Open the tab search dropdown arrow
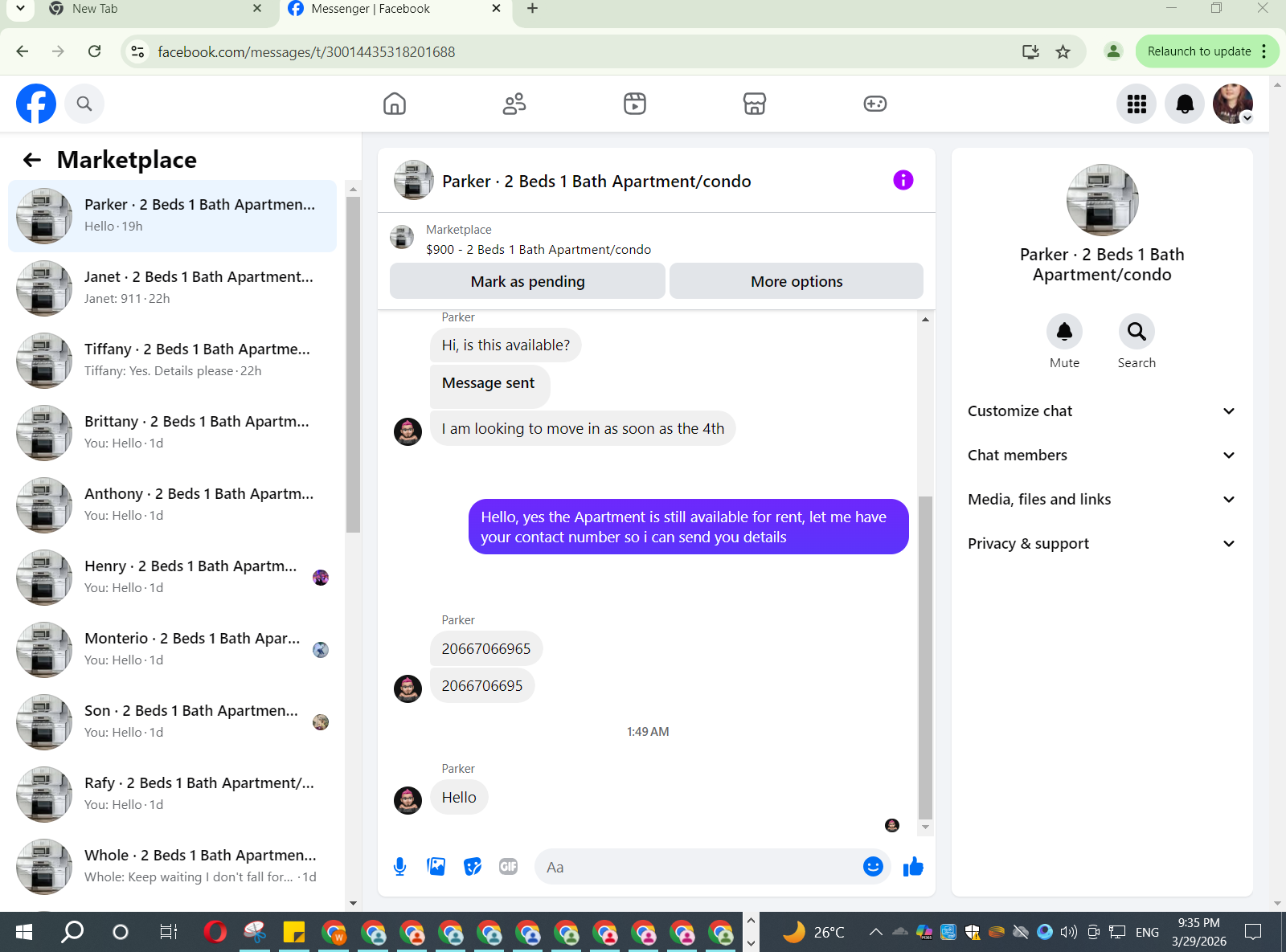 20,9
